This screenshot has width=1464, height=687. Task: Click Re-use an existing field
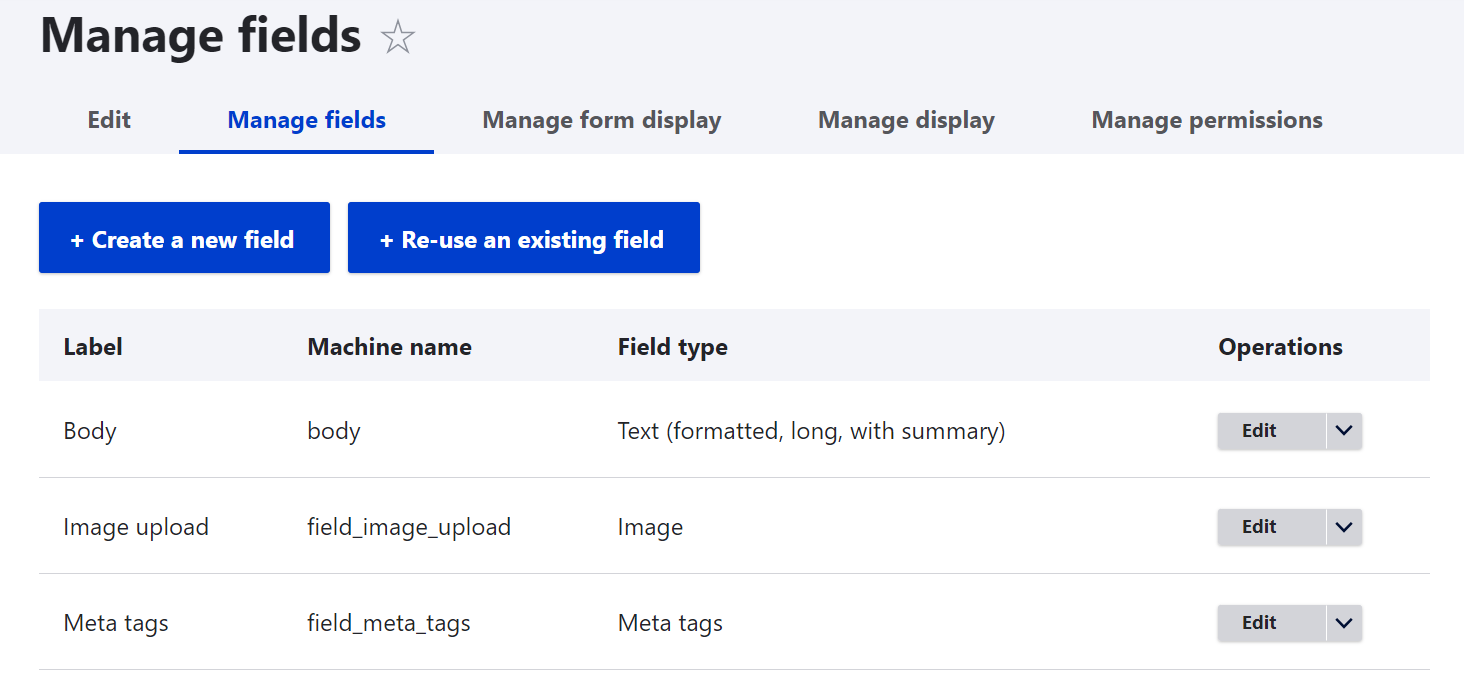pos(524,238)
